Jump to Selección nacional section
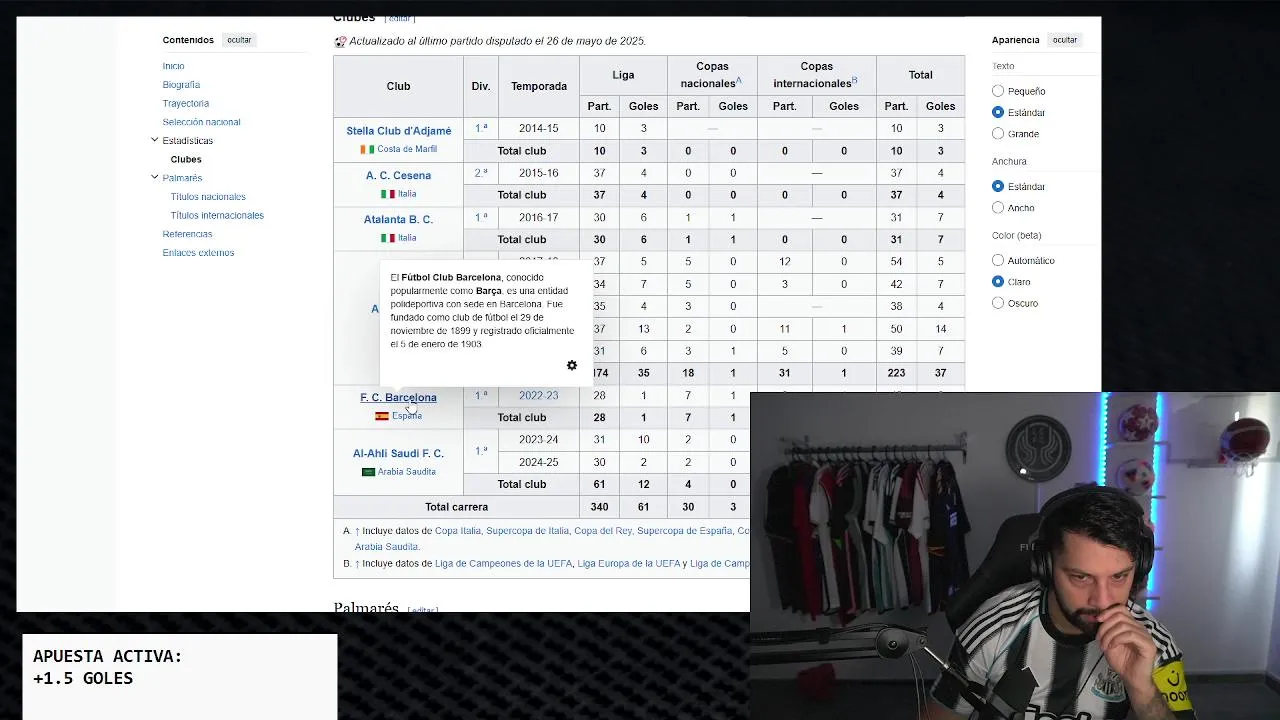 (x=202, y=122)
